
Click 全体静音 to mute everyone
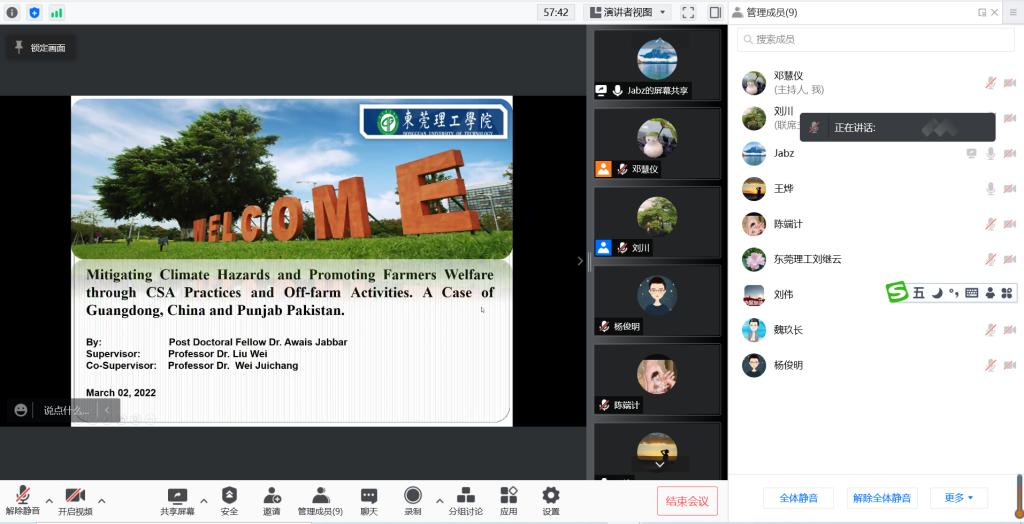pos(798,497)
